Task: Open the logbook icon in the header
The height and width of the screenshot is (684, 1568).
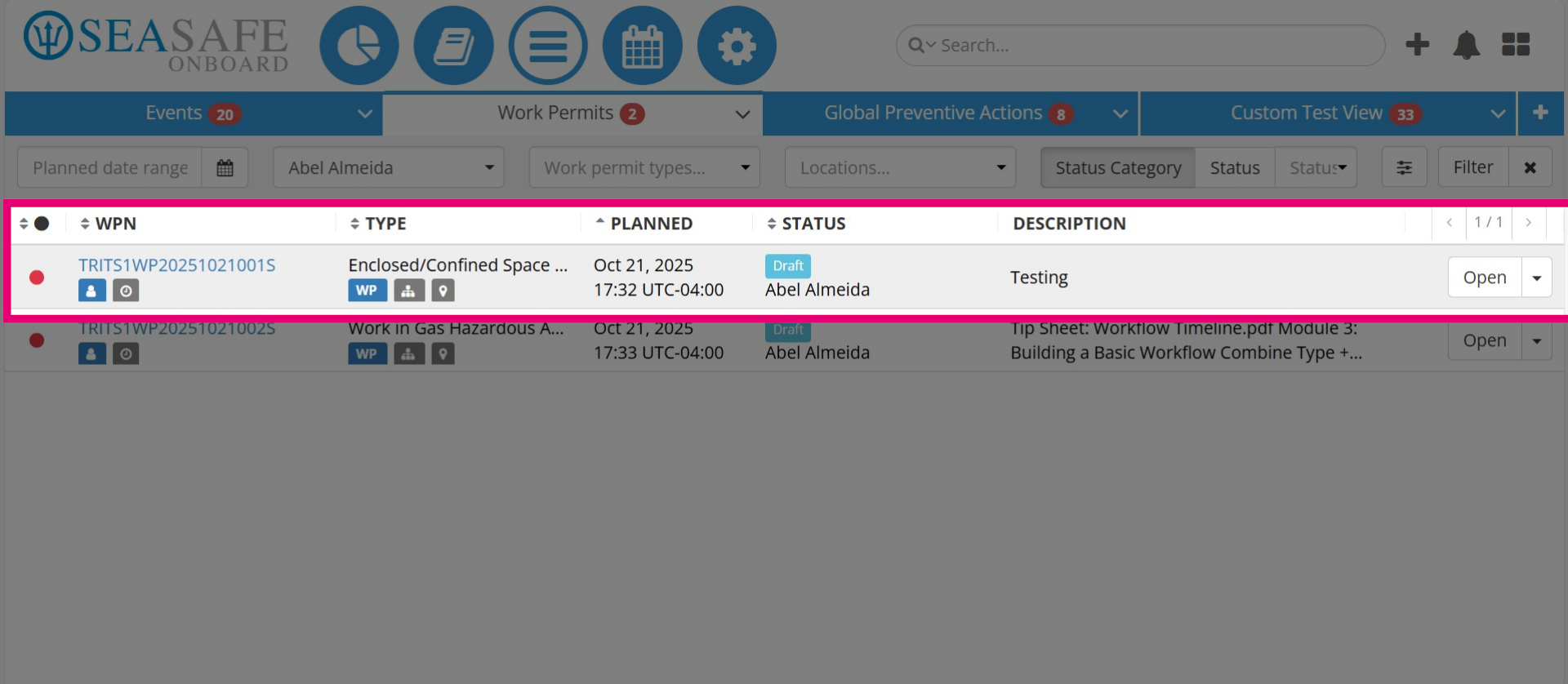Action: click(x=454, y=45)
